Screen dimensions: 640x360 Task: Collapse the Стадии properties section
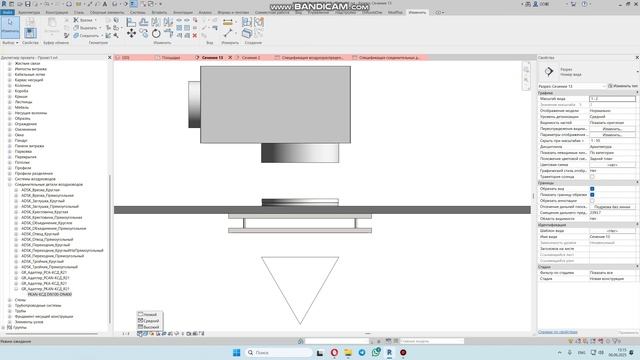click(637, 267)
